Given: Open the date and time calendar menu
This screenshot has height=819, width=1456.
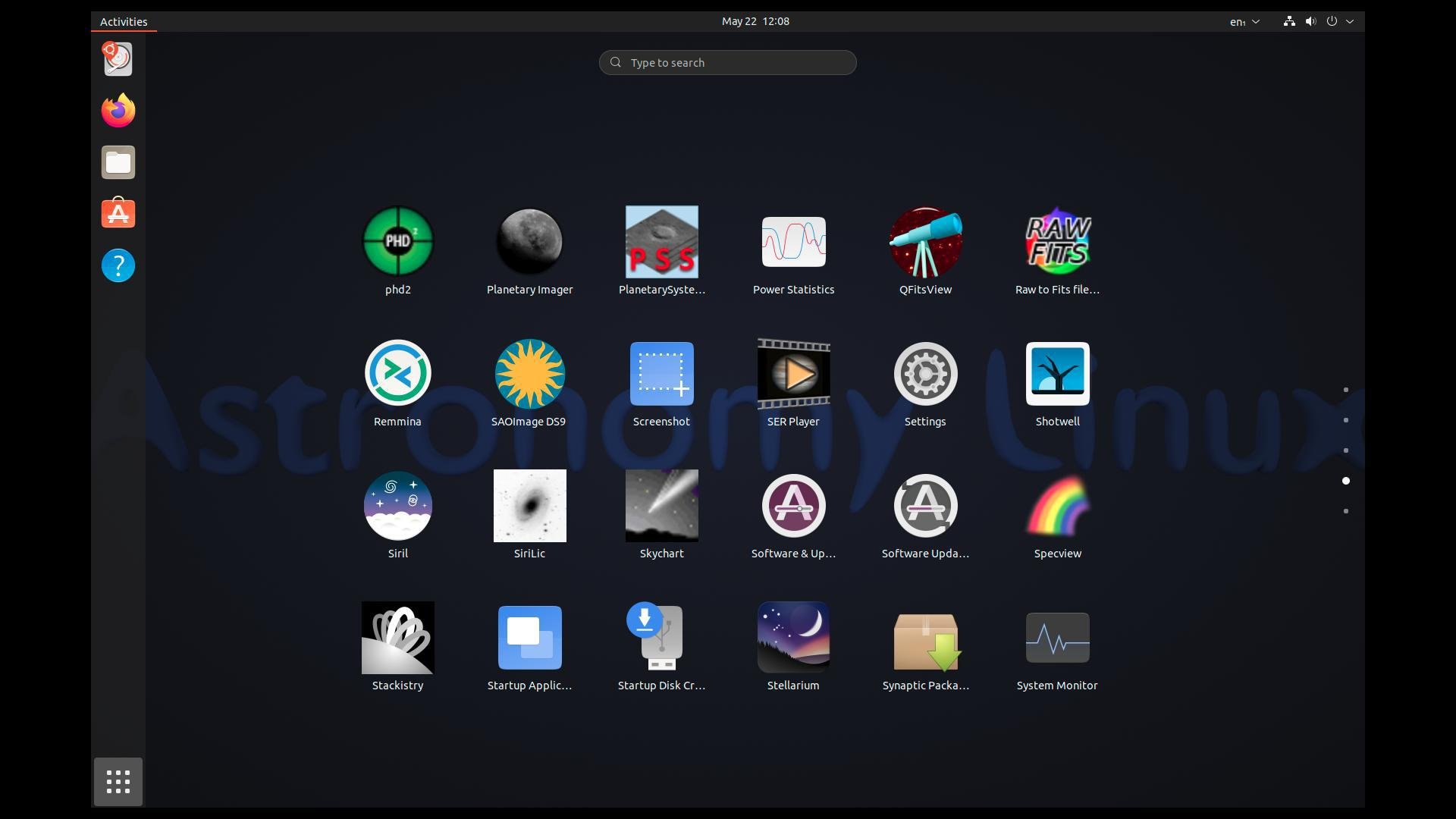Looking at the screenshot, I should 755,21.
